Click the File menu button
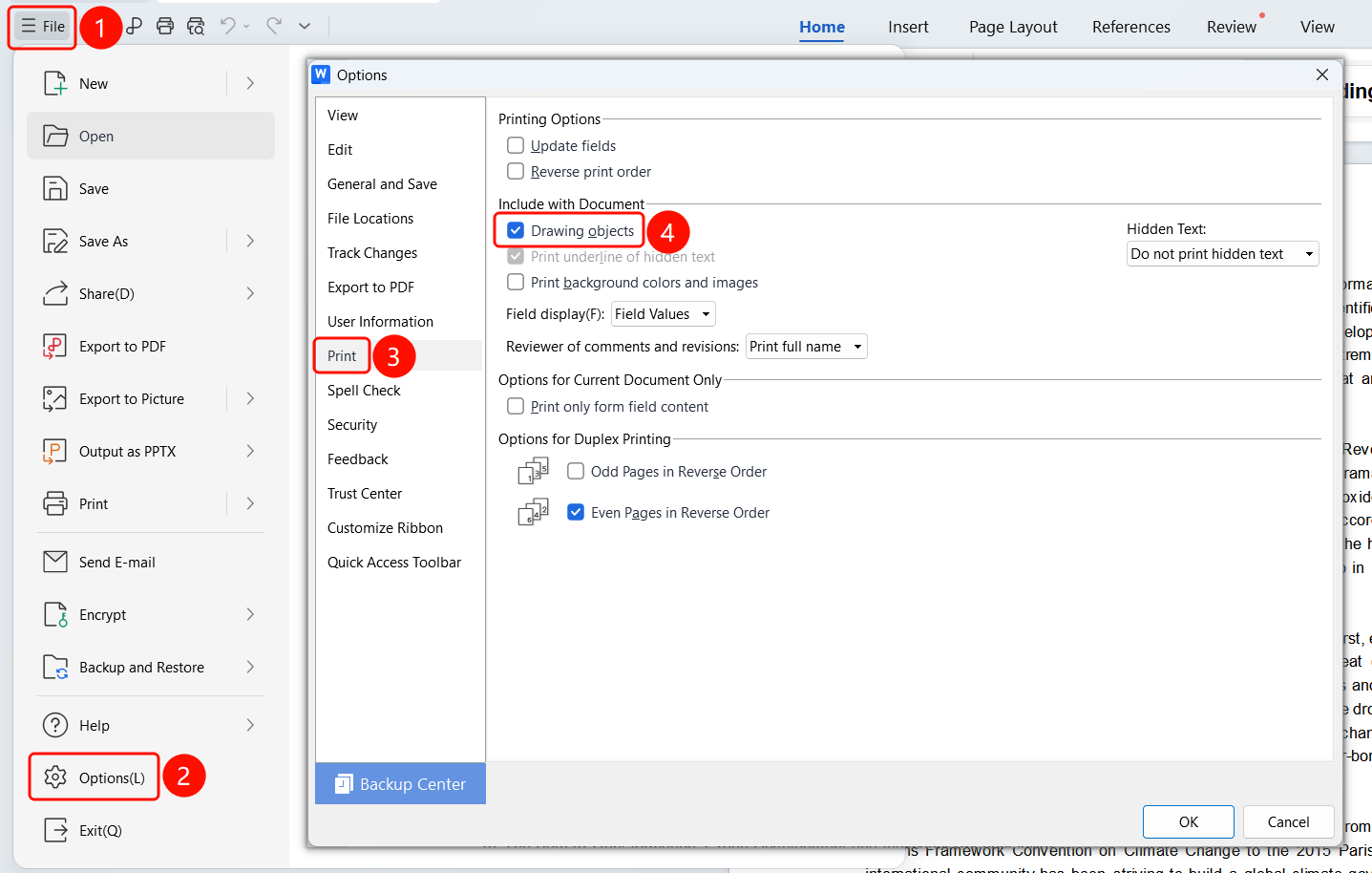Screen dimensions: 1372x873 43,26
